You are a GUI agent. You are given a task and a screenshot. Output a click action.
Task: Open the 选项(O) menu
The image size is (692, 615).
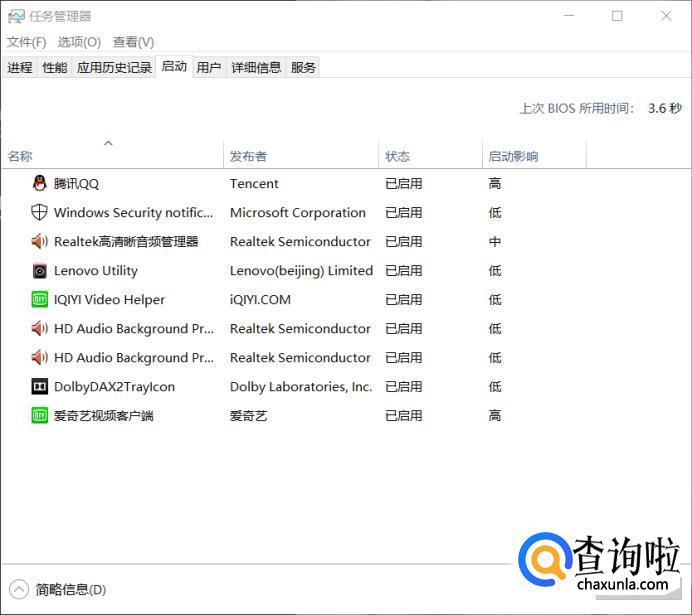[79, 42]
